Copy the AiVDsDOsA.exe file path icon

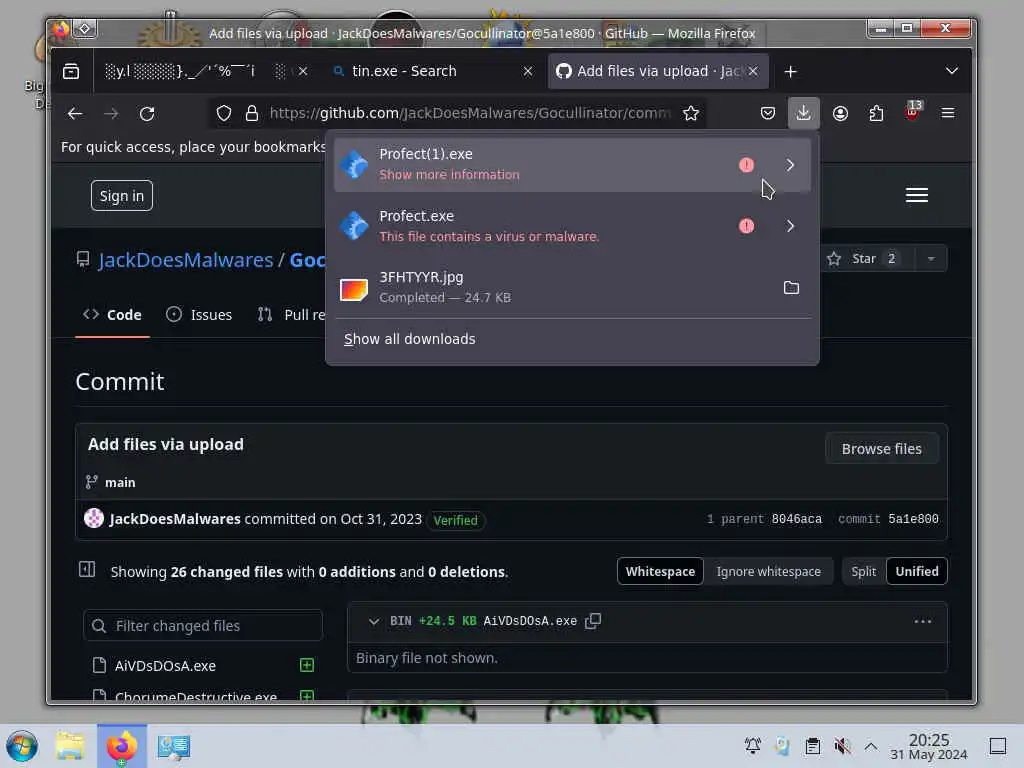click(593, 621)
